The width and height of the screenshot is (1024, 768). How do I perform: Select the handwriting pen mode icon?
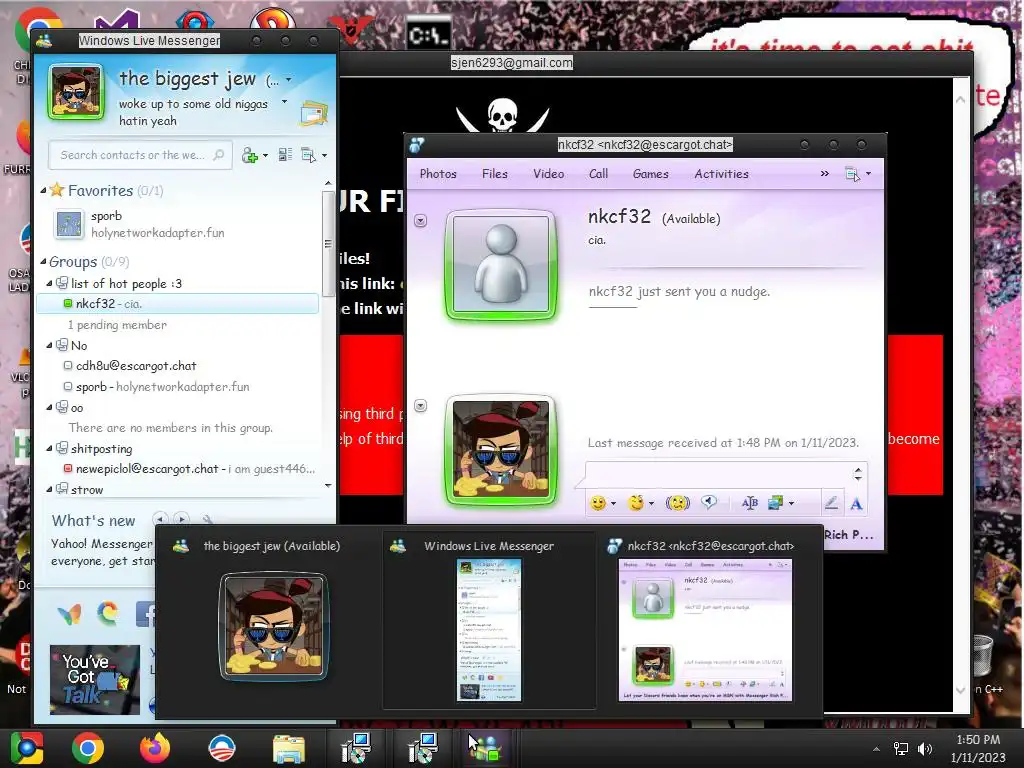click(831, 503)
